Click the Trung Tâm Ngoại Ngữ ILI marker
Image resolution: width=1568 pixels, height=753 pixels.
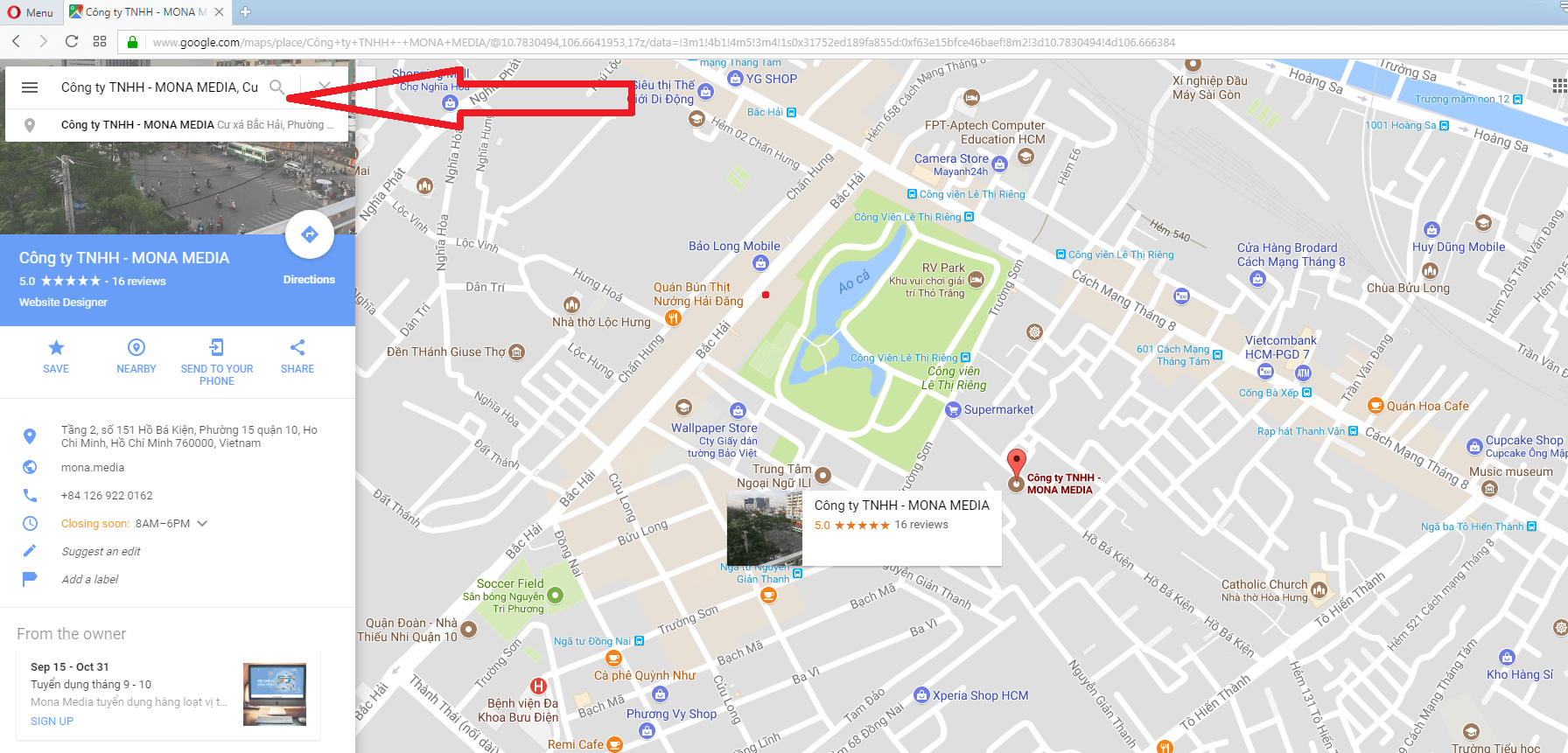pyautogui.click(x=822, y=476)
